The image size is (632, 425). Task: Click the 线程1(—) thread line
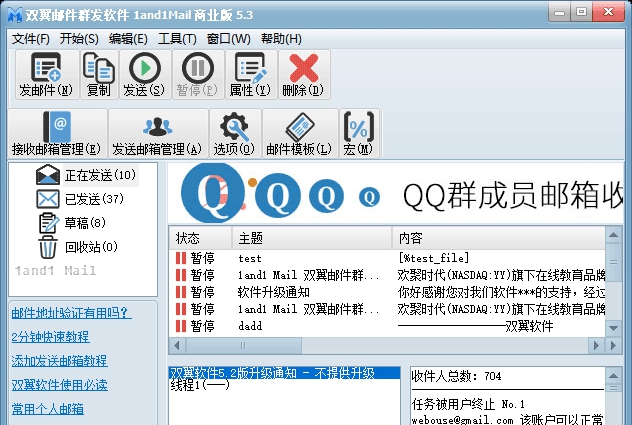200,385
